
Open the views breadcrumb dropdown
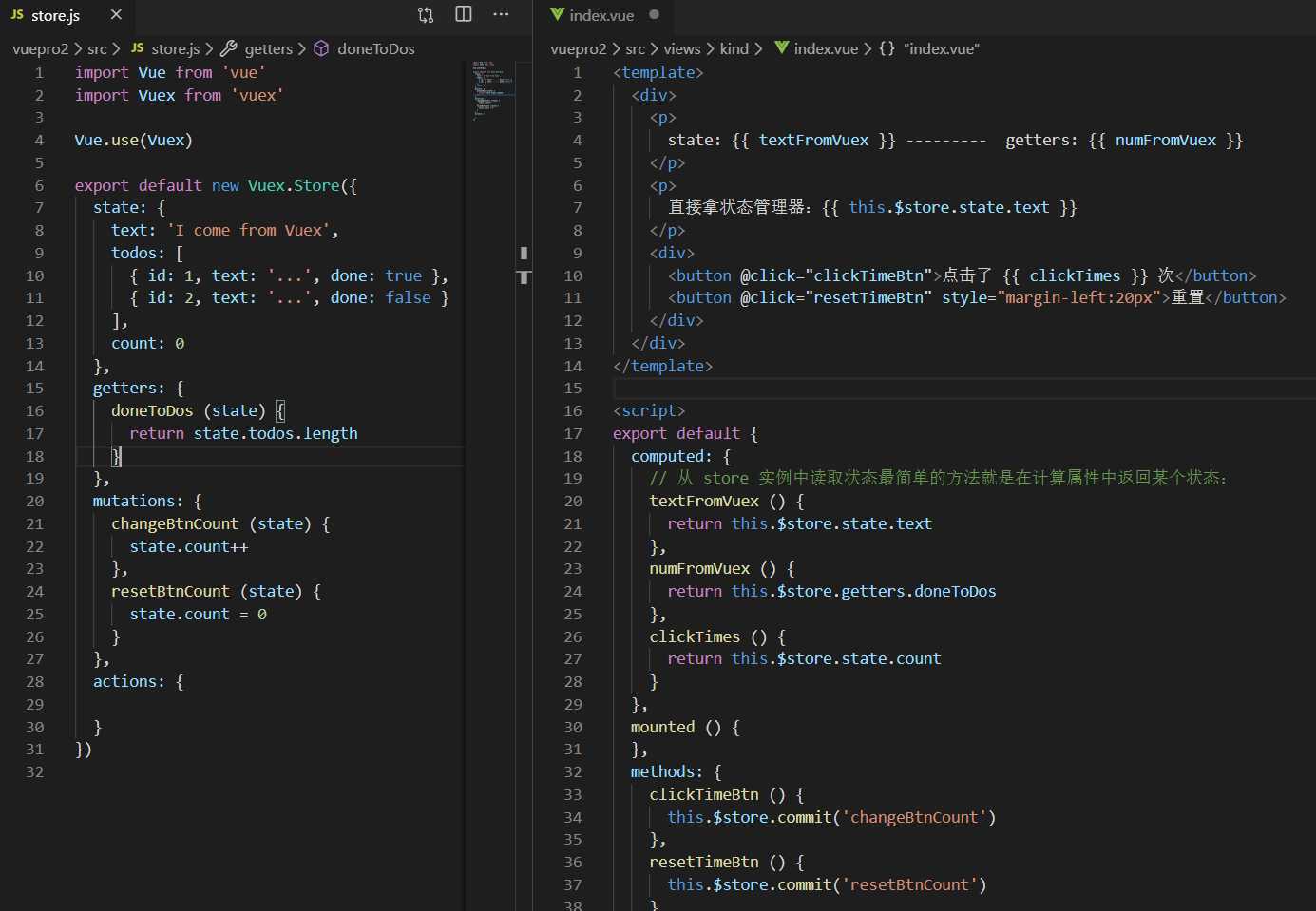pos(682,48)
